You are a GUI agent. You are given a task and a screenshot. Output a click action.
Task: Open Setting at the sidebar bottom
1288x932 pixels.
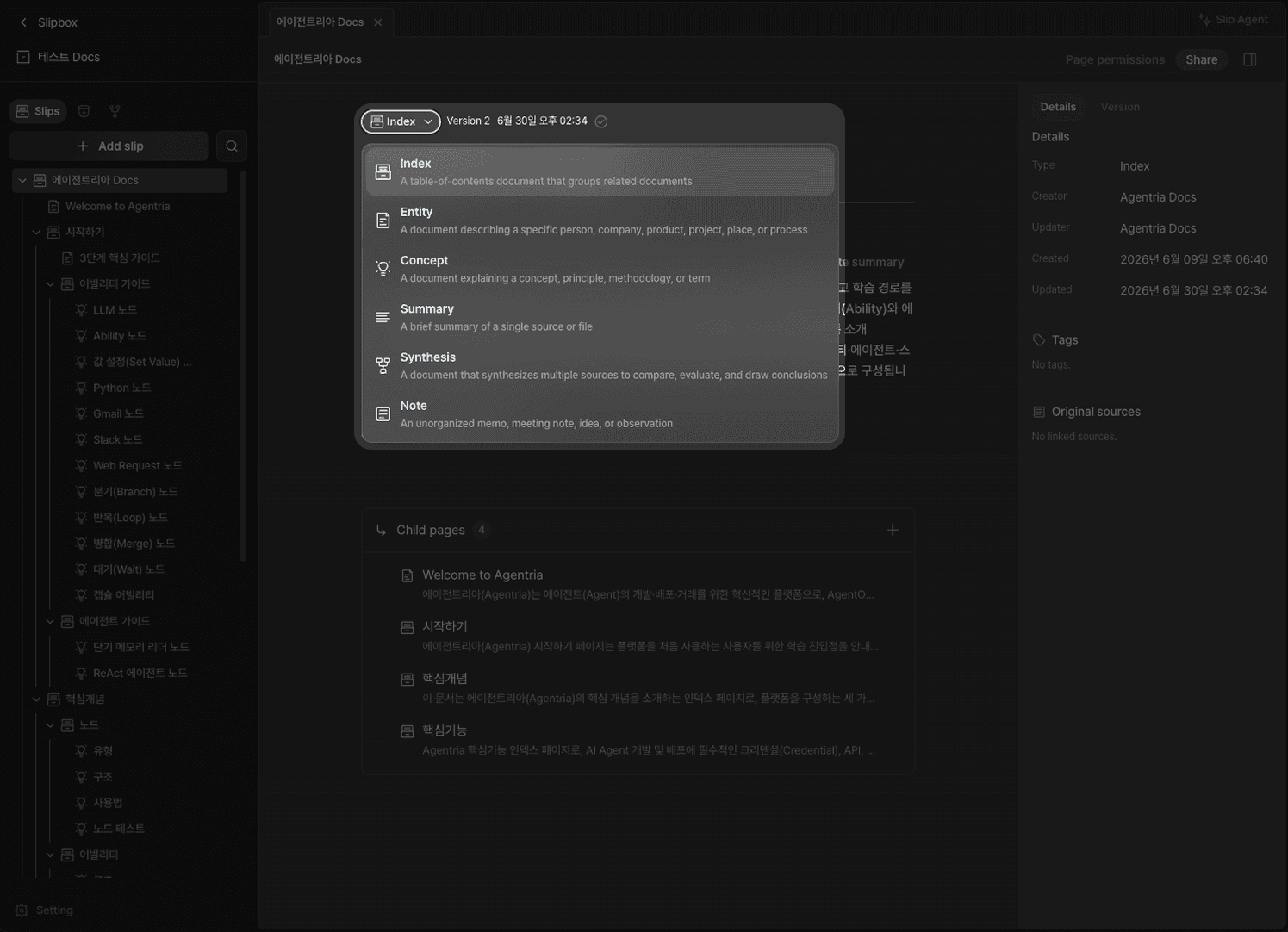tap(44, 910)
